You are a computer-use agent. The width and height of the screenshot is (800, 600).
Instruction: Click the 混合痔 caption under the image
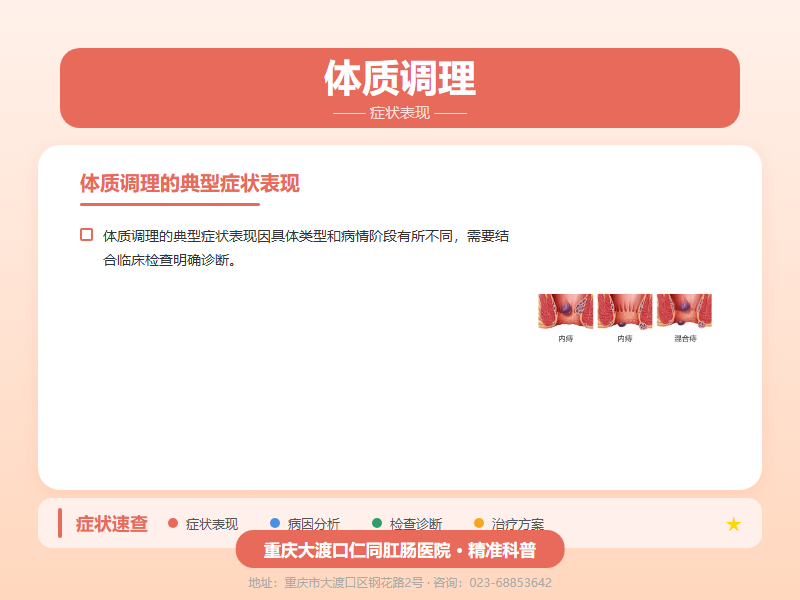tap(685, 339)
